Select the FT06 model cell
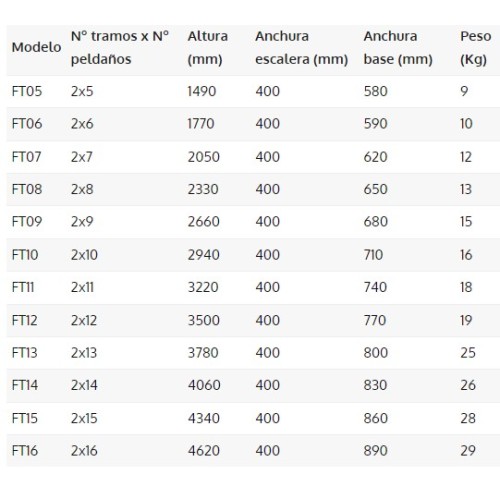 [27, 124]
